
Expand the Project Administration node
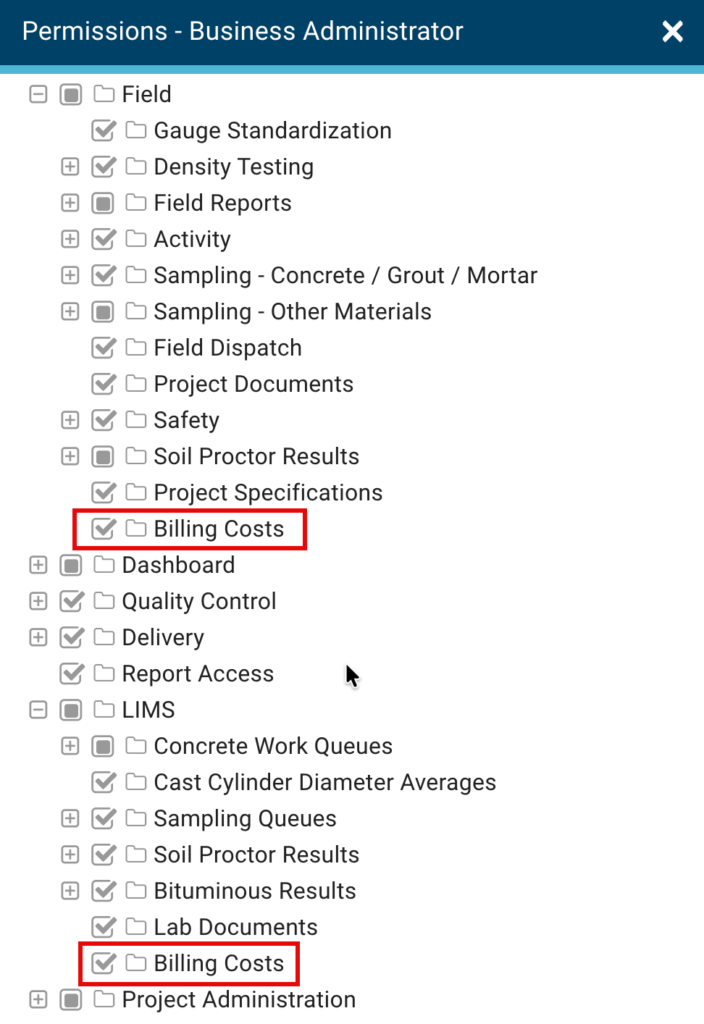tap(39, 999)
